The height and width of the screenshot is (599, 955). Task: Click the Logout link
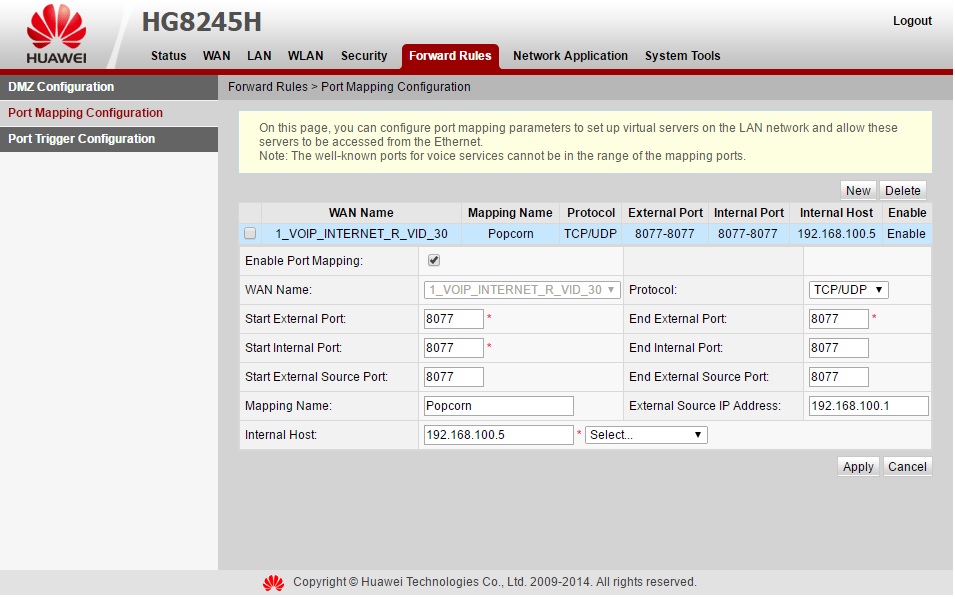pos(912,21)
